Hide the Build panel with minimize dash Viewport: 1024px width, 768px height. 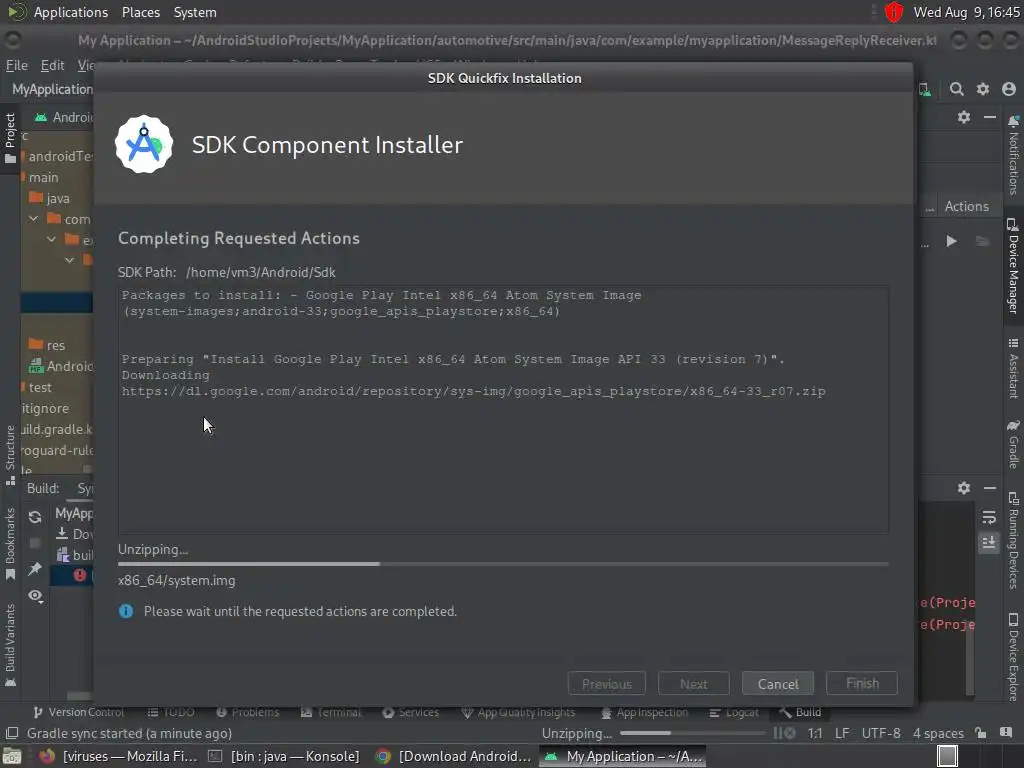[x=990, y=488]
